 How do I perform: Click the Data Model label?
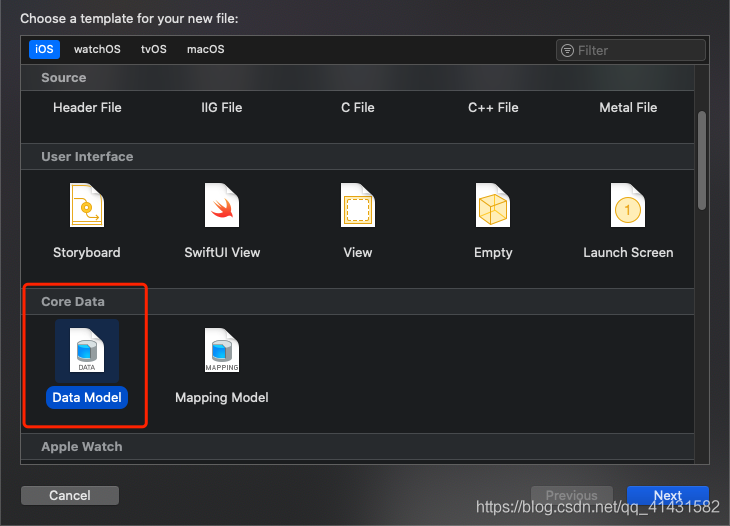87,398
